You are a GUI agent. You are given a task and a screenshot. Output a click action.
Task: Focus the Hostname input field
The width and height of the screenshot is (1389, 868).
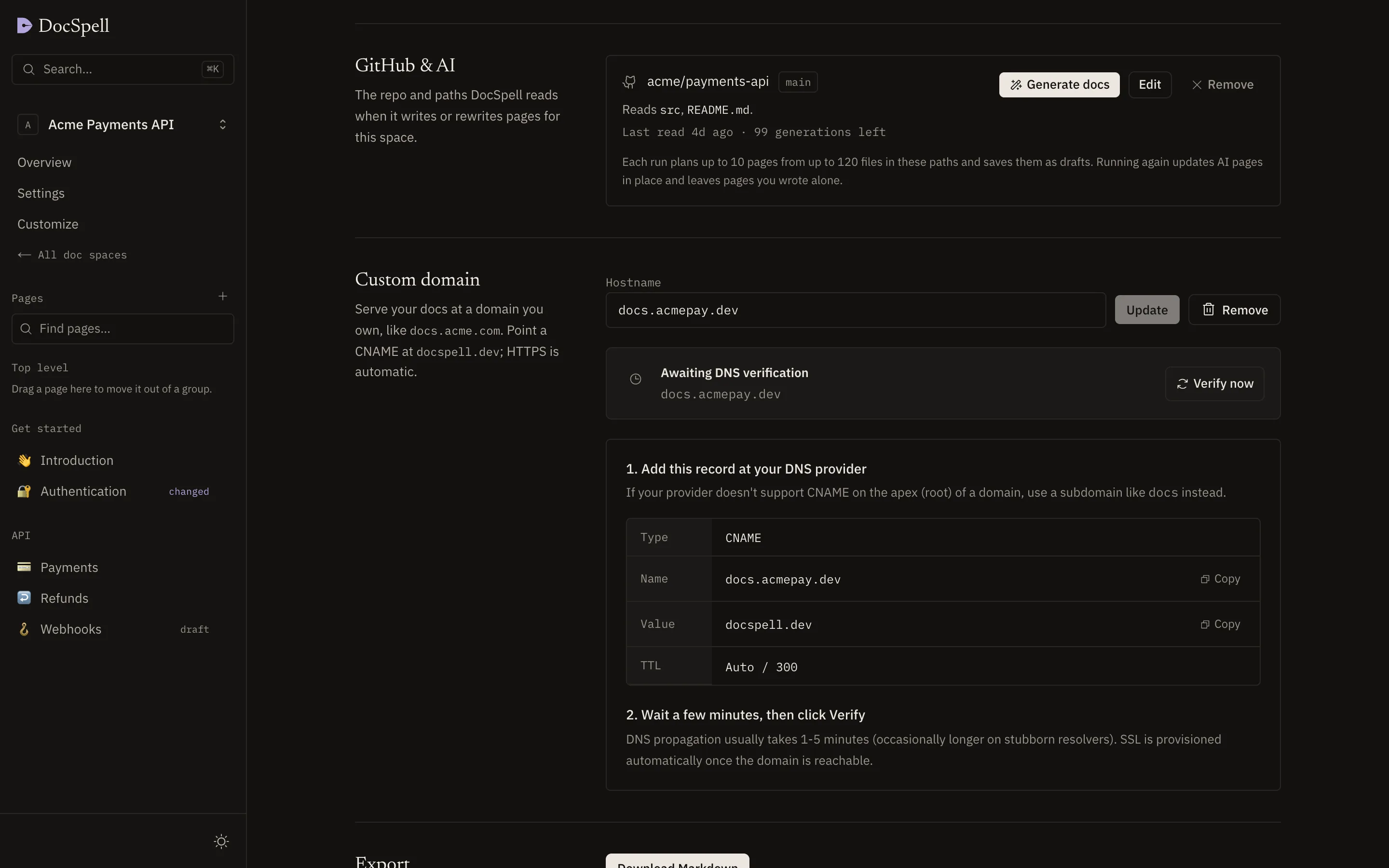click(855, 310)
